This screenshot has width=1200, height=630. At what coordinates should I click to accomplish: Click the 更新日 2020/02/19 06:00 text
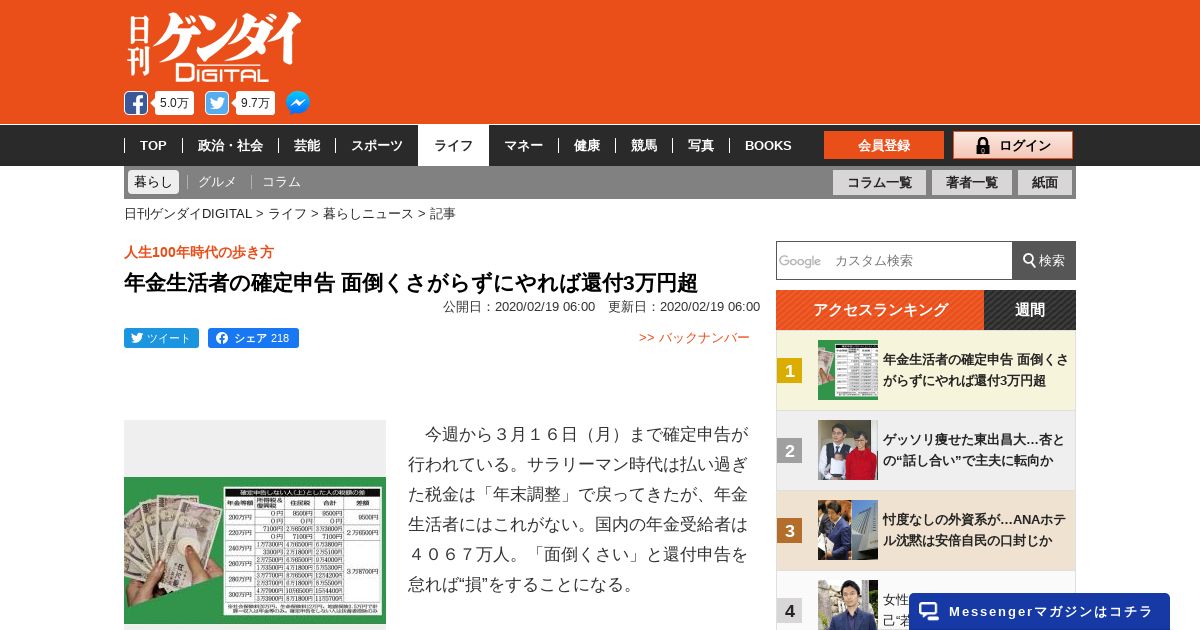(684, 307)
